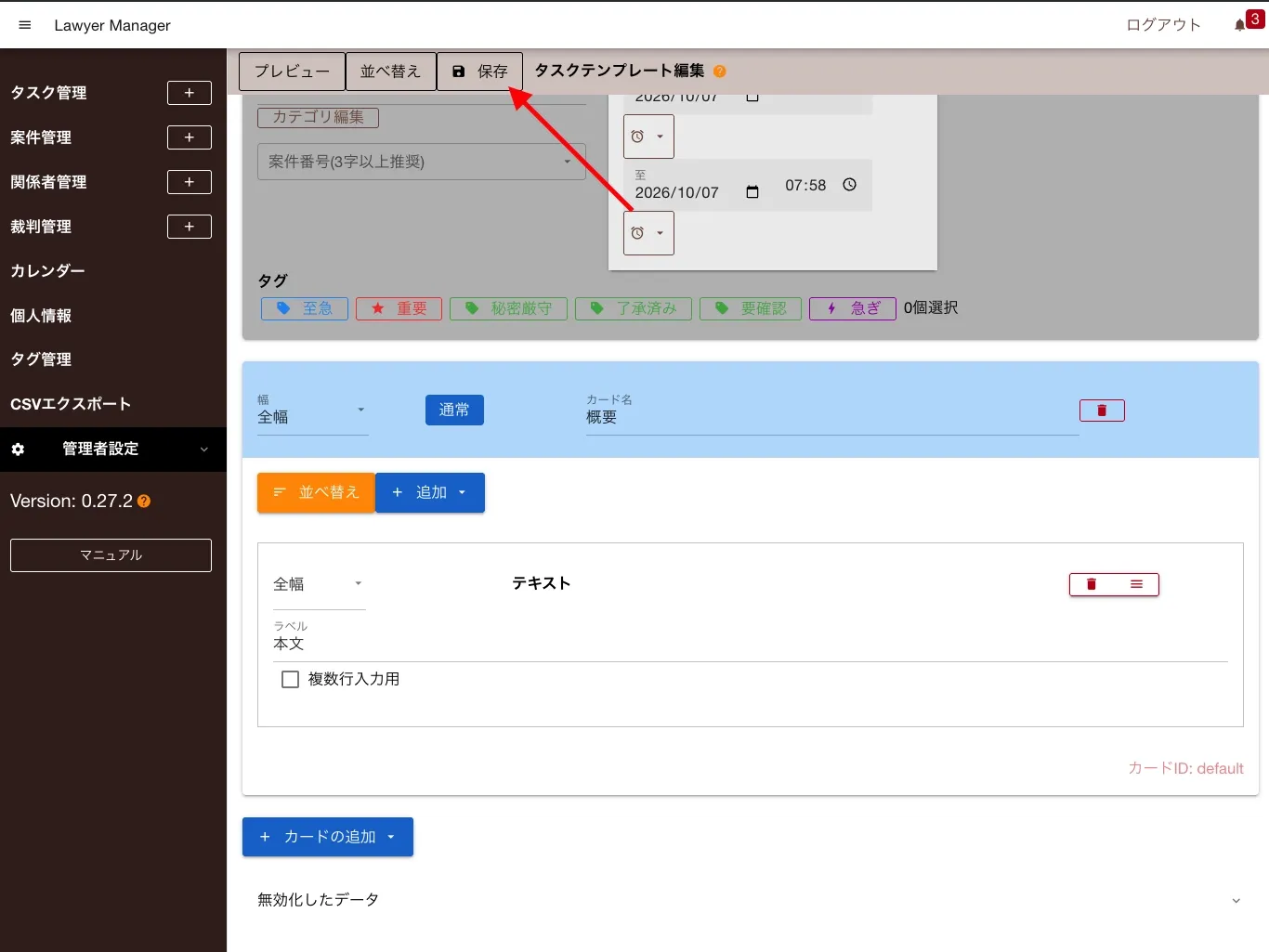The height and width of the screenshot is (952, 1269).
Task: Click the プレビュー button
Action: point(292,72)
